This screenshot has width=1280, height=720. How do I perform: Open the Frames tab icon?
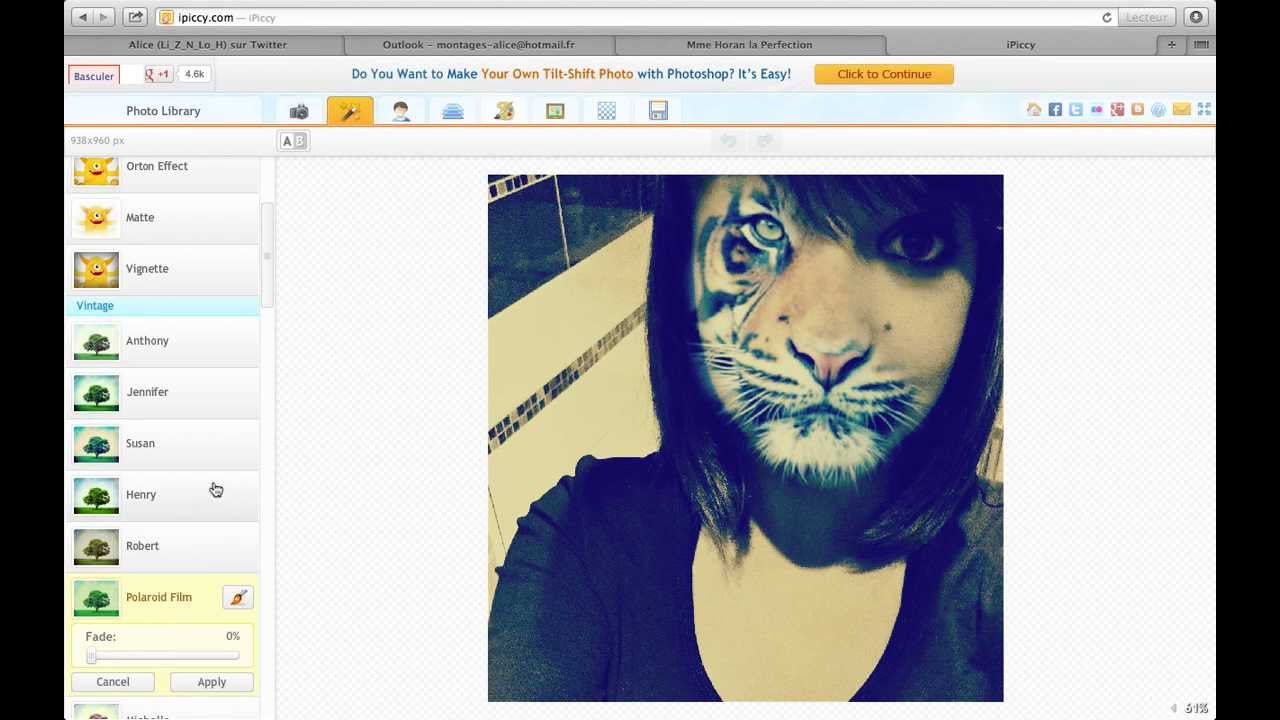coord(555,111)
